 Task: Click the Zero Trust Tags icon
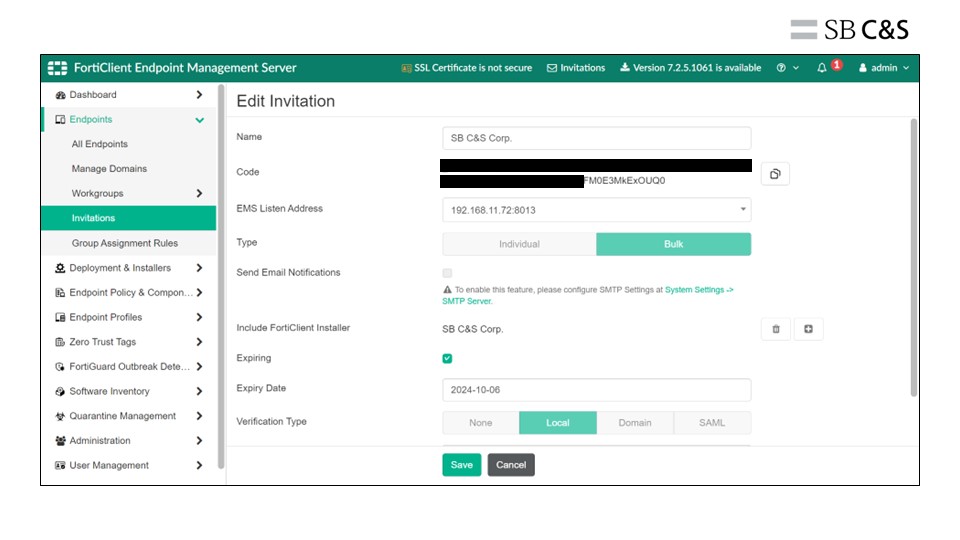60,342
